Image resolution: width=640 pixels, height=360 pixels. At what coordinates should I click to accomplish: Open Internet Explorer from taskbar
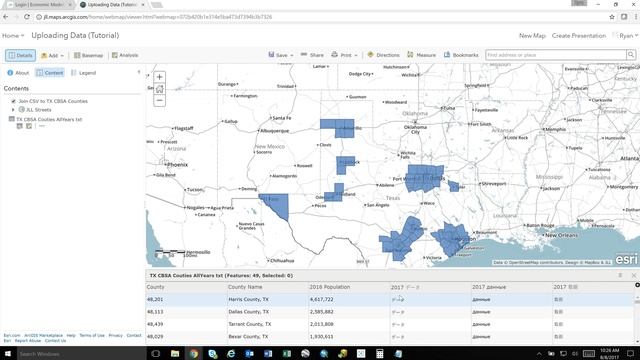(231, 353)
